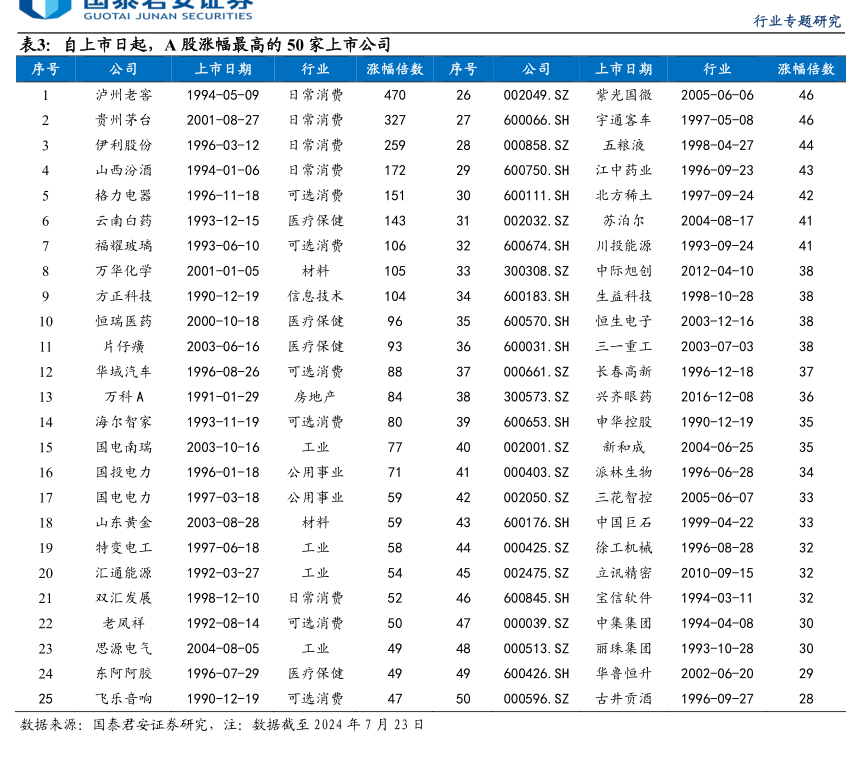Select the 格力电器 row name

point(123,195)
